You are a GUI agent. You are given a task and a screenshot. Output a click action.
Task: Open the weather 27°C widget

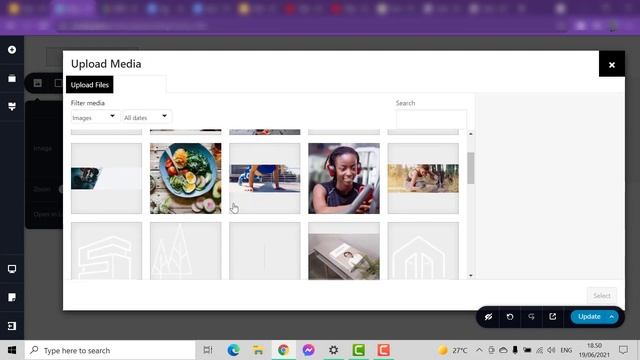(452, 350)
